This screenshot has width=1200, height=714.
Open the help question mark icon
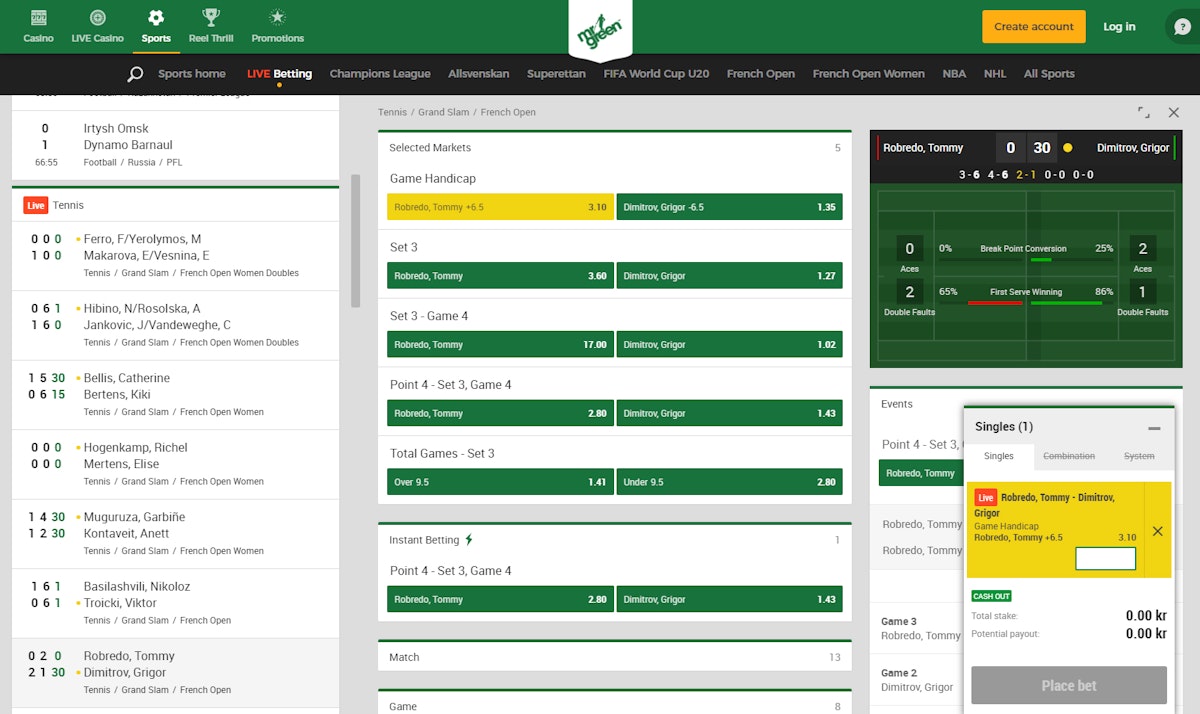(1183, 27)
